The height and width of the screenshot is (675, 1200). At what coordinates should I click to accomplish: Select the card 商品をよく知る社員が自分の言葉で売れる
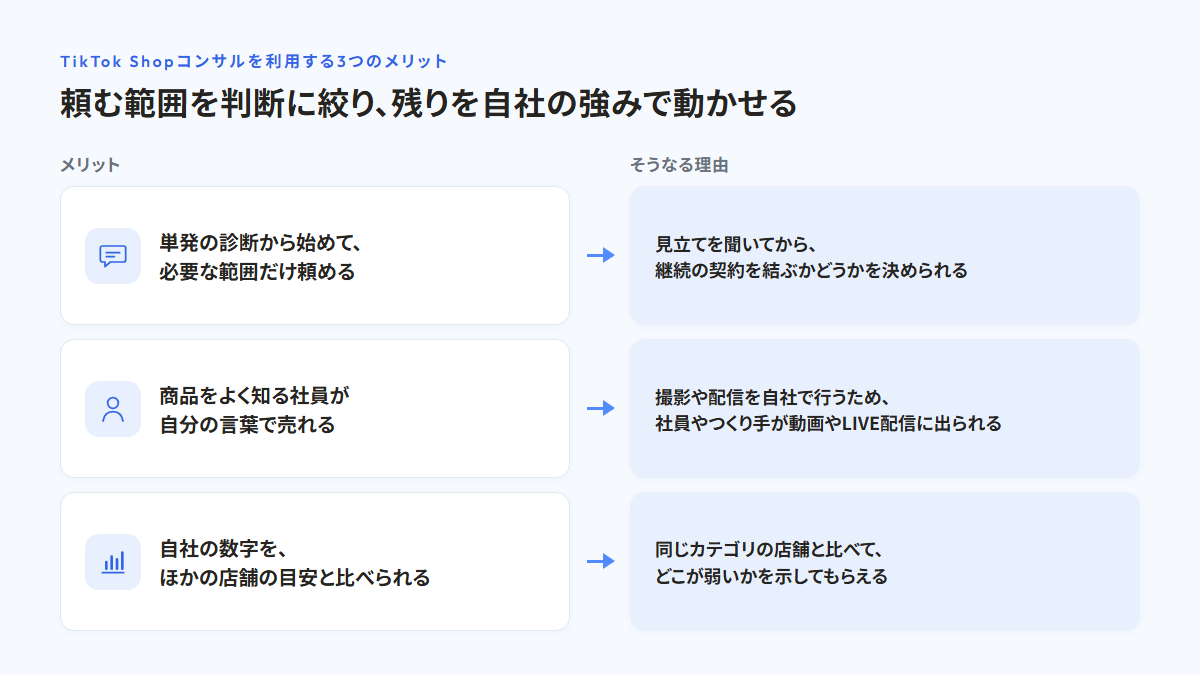pos(315,409)
